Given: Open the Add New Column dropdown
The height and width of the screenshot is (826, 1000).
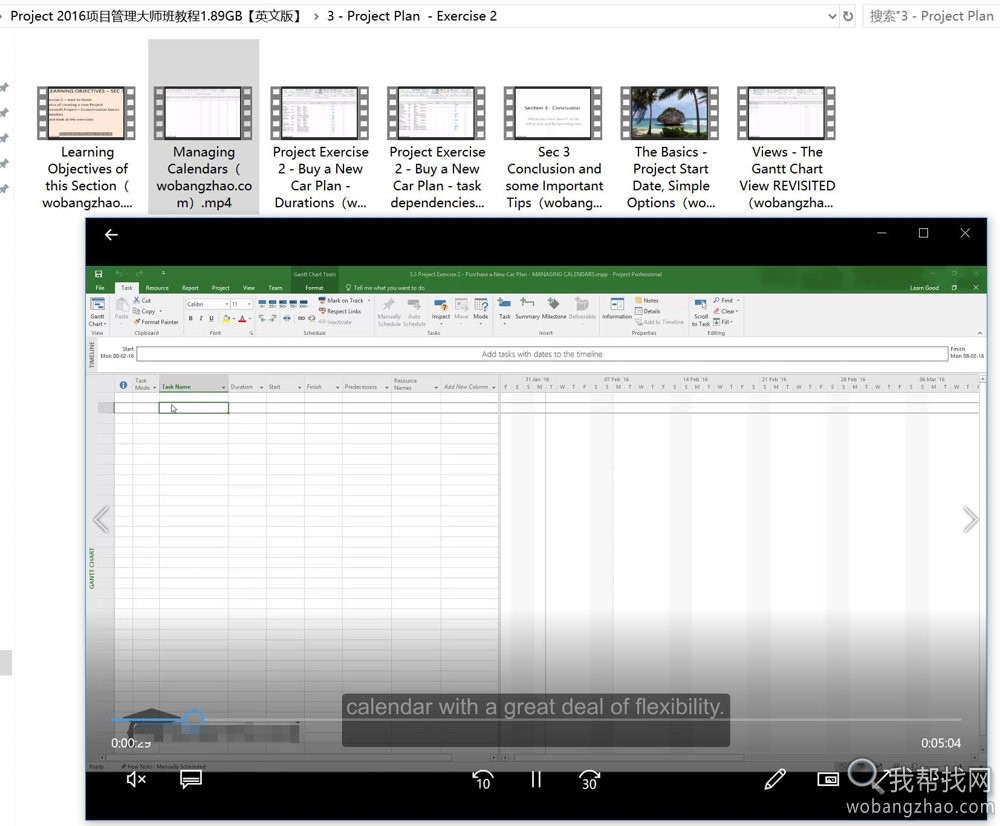Looking at the screenshot, I should point(494,387).
